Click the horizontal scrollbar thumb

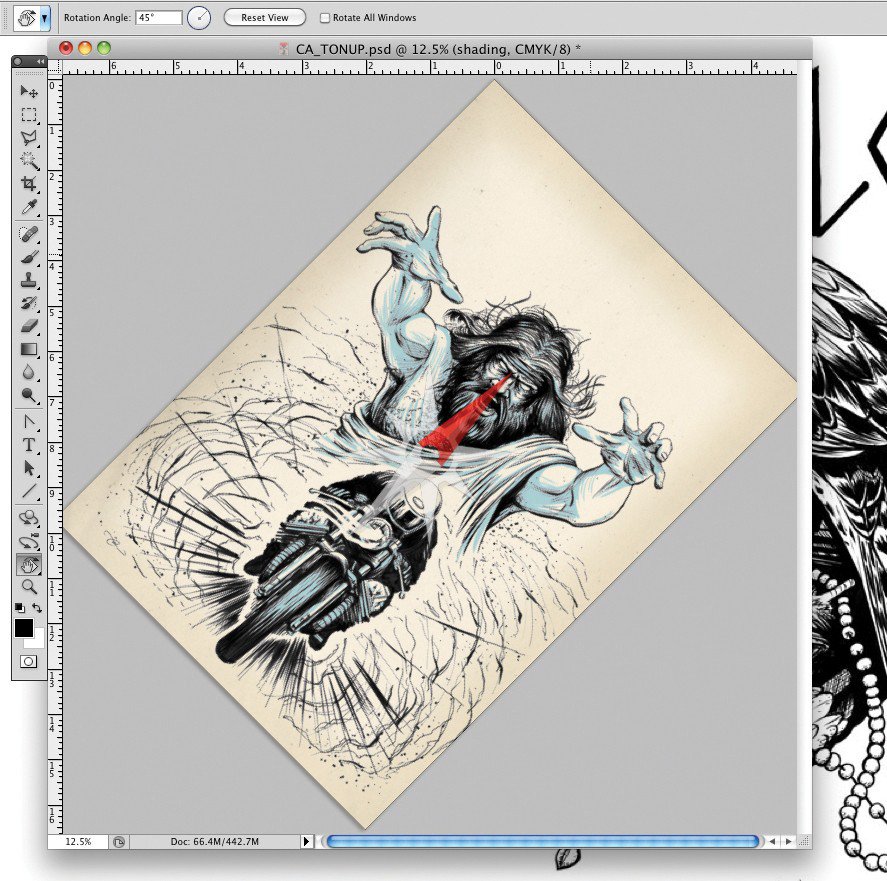point(542,841)
